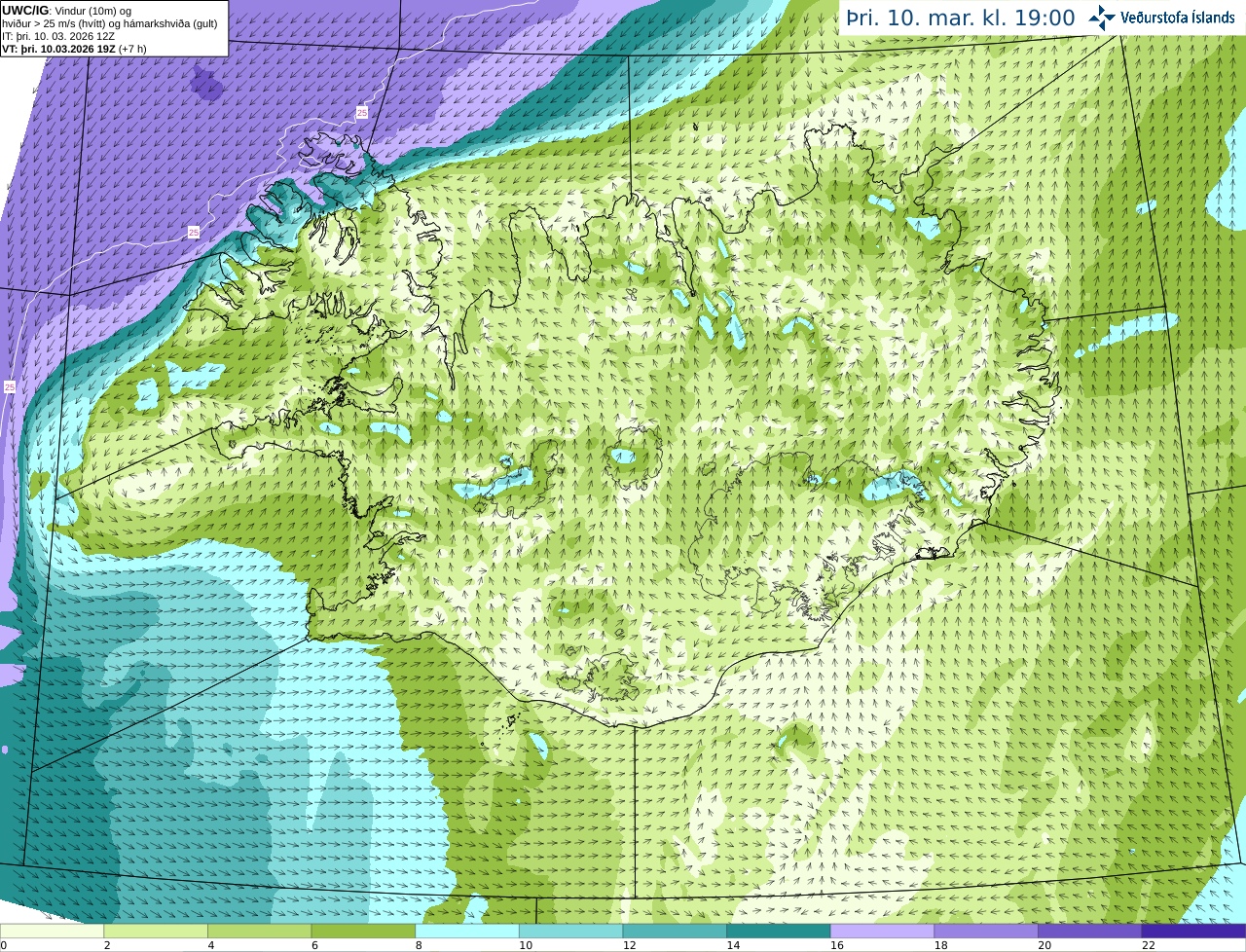Click the legend scale label 0
This screenshot has height=952, width=1246.
click(x=4, y=945)
